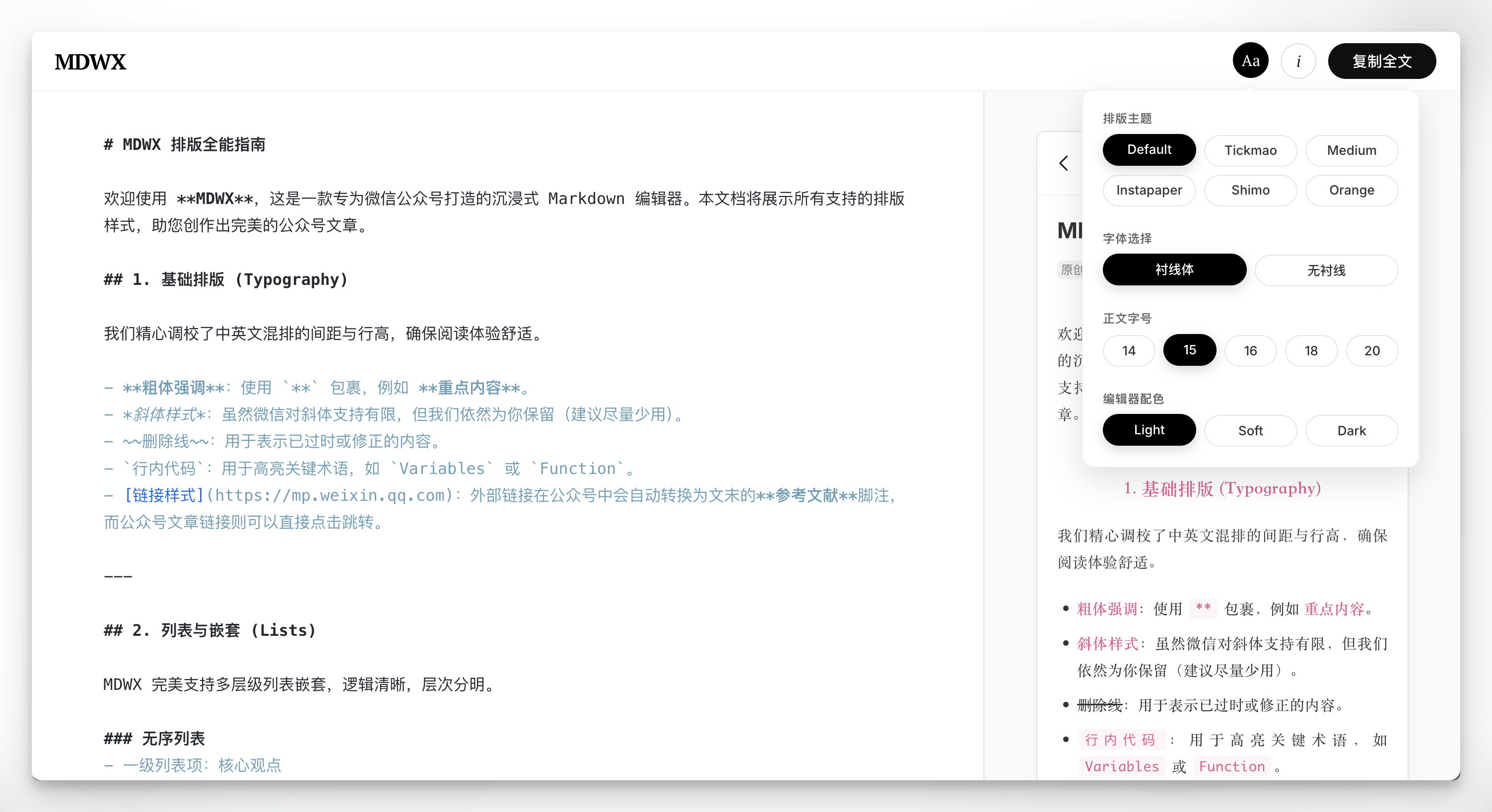The image size is (1492, 812).
Task: Choose the 无衬线 sans-serif font option
Action: pyautogui.click(x=1326, y=270)
